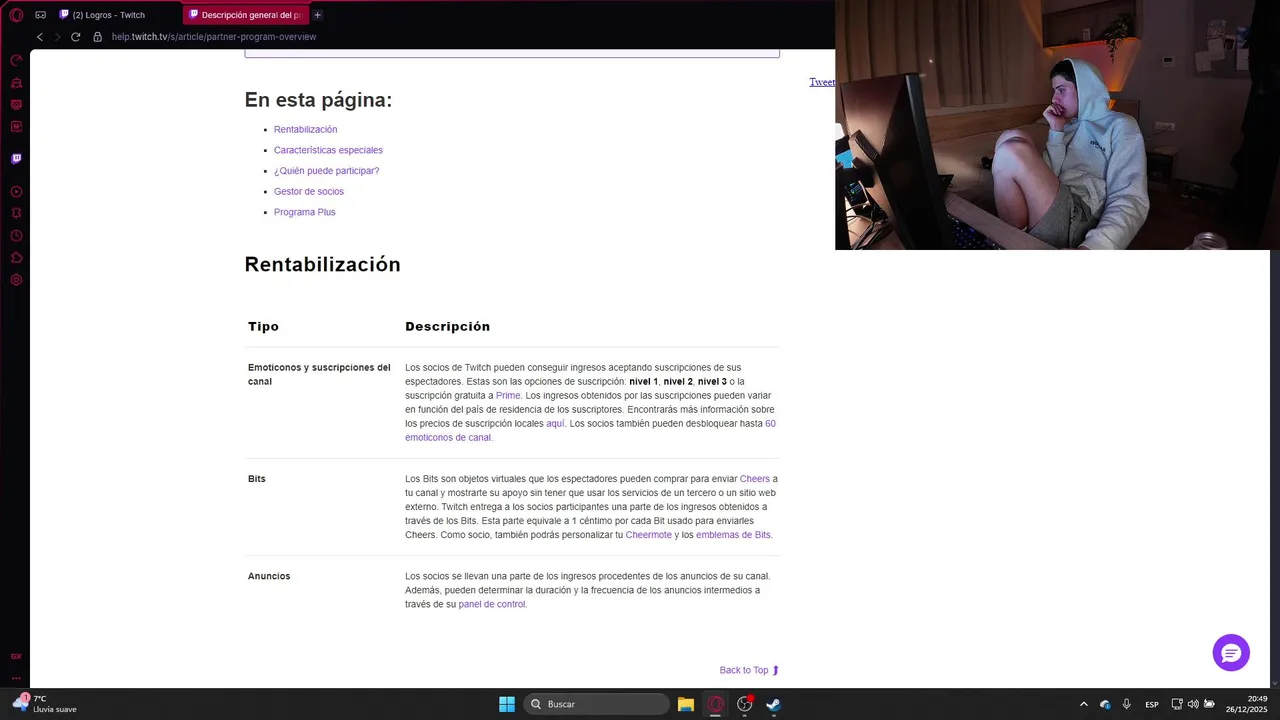Open the taskbar app with red notification dot
The height and width of the screenshot is (720, 1280).
(x=745, y=704)
